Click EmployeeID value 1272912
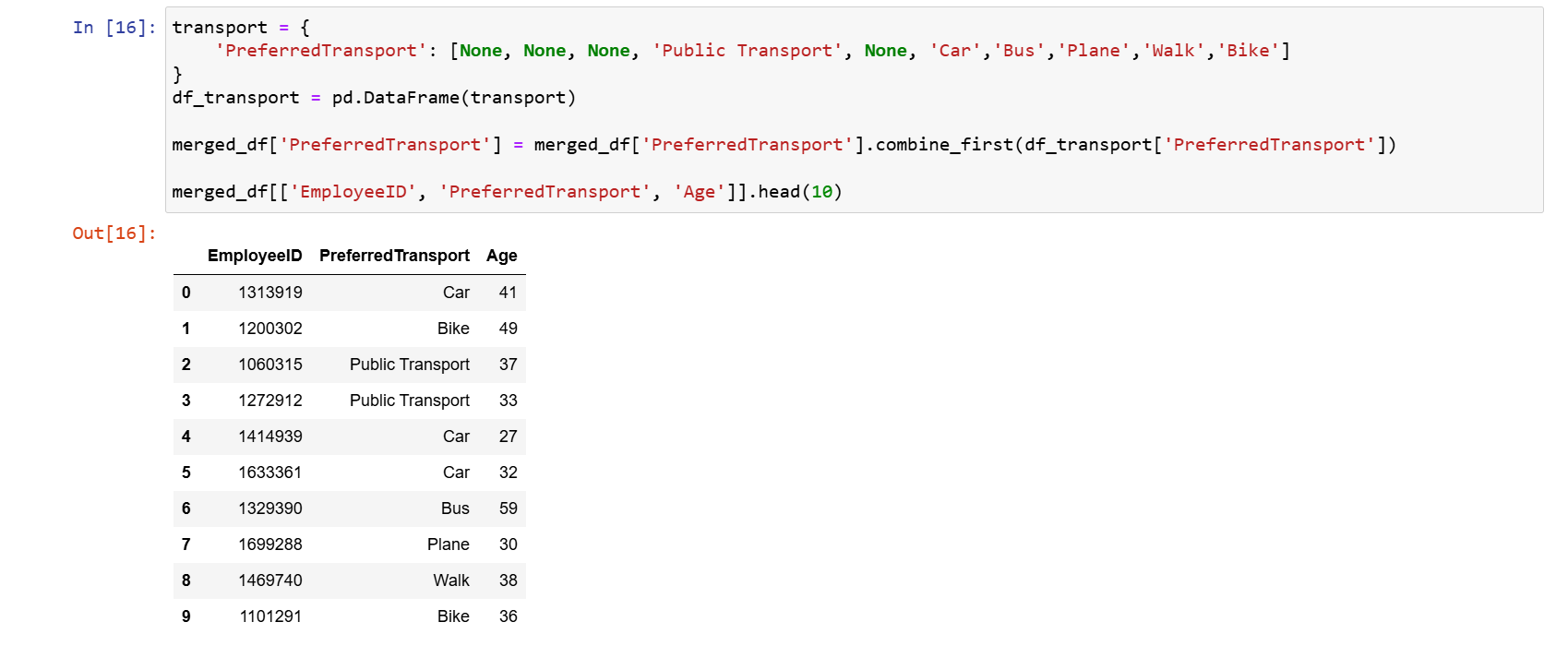This screenshot has height=646, width=1568. coord(270,401)
